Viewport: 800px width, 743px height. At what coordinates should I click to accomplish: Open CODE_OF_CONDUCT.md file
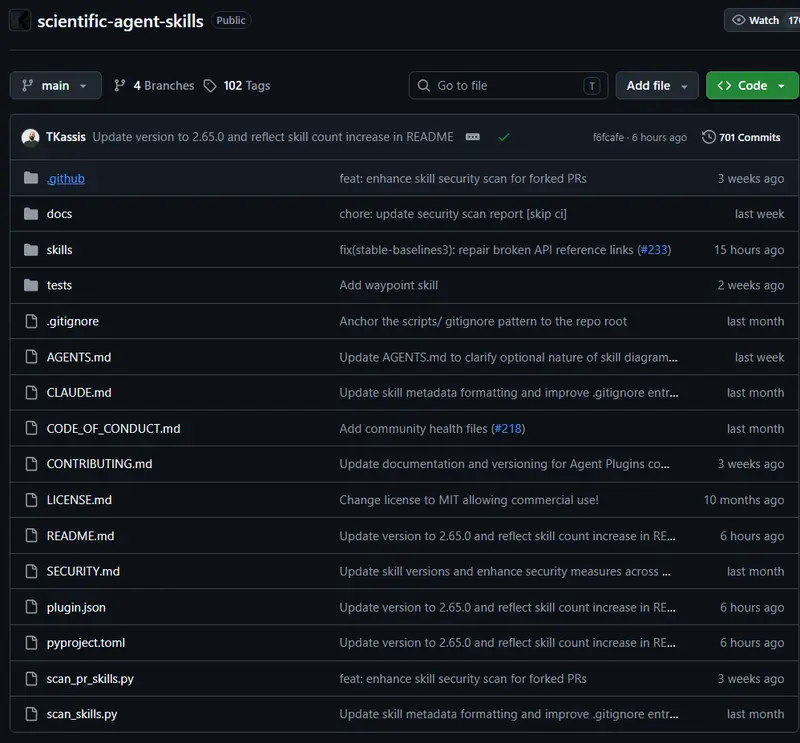(x=113, y=429)
